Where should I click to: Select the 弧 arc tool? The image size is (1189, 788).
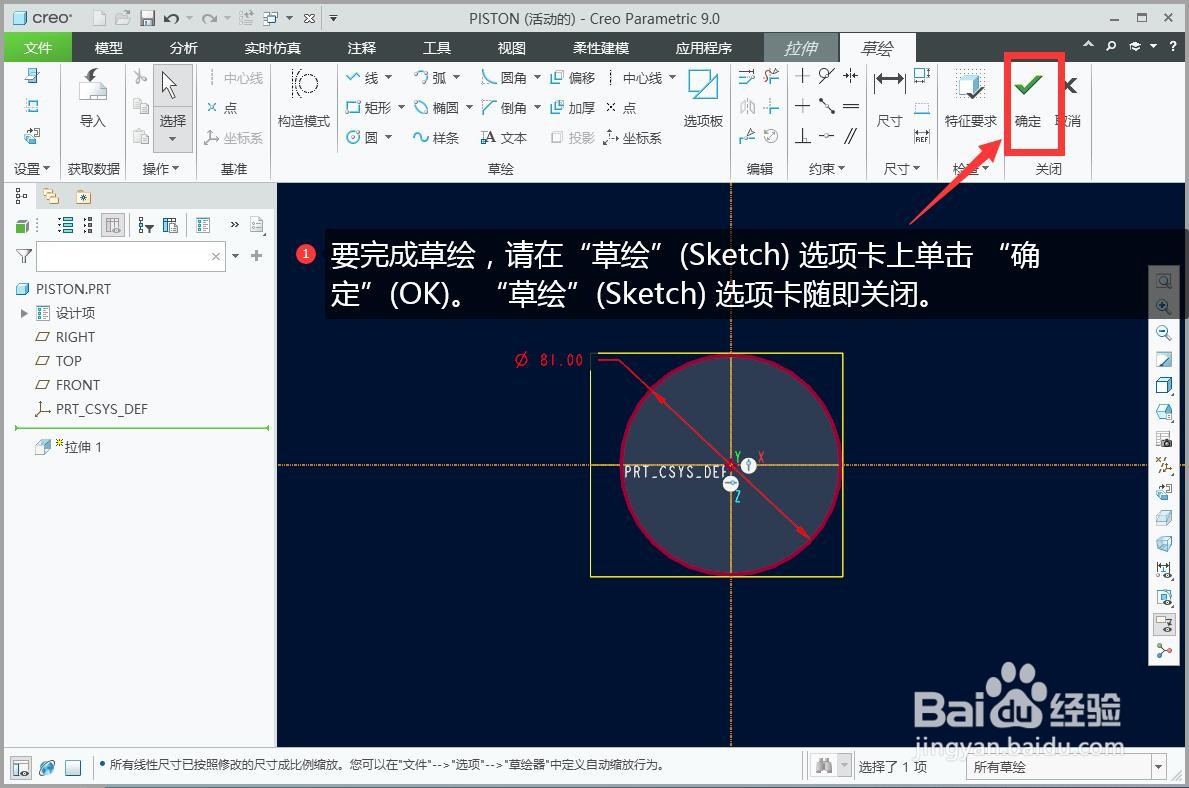pos(431,77)
